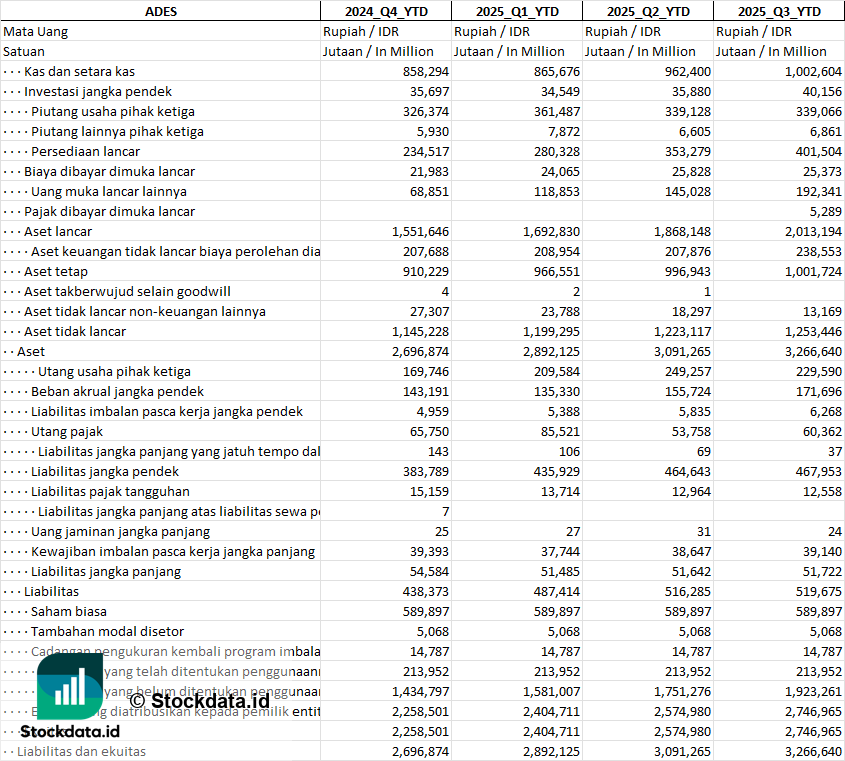Click the 2025_Q3_YTD column header
Viewport: 845px width, 761px height.
[779, 11]
